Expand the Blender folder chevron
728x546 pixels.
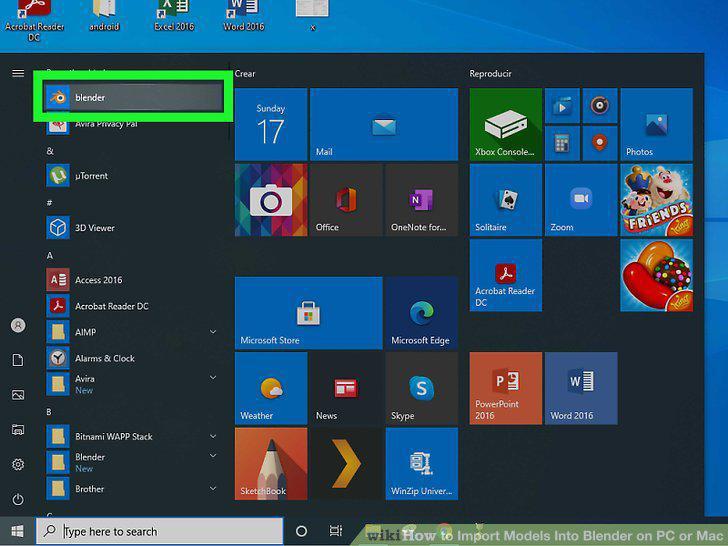(213, 456)
